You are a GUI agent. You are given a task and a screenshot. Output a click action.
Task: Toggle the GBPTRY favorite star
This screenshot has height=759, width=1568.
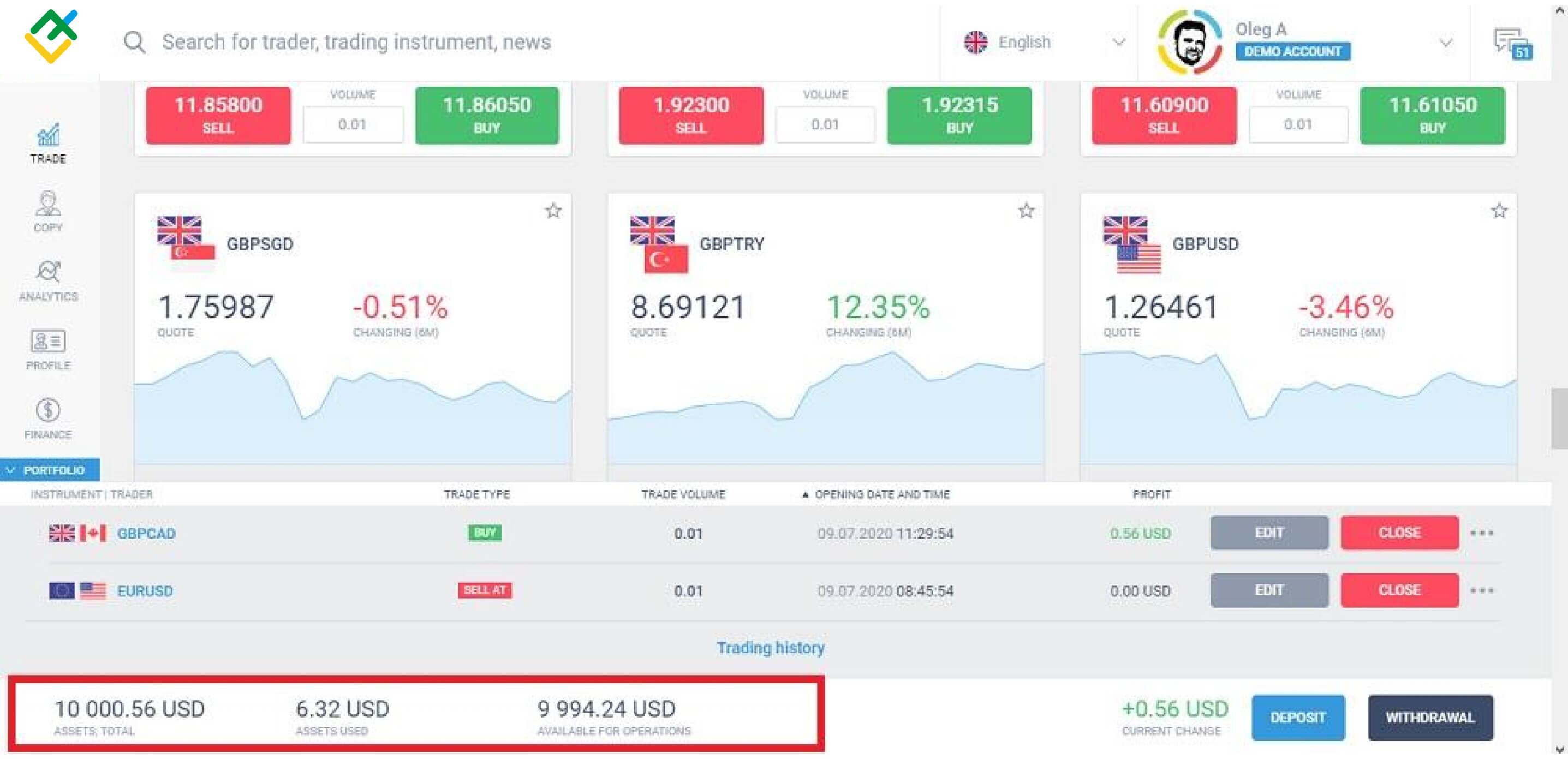pos(1026,211)
